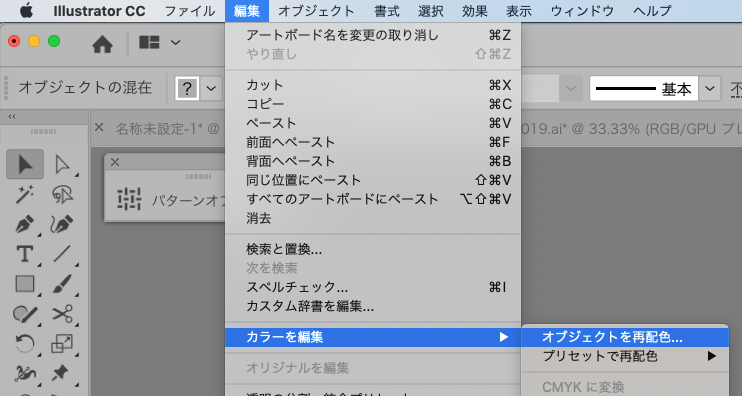This screenshot has width=742, height=396.
Task: Open the ヘルプ menu
Action: click(x=652, y=11)
